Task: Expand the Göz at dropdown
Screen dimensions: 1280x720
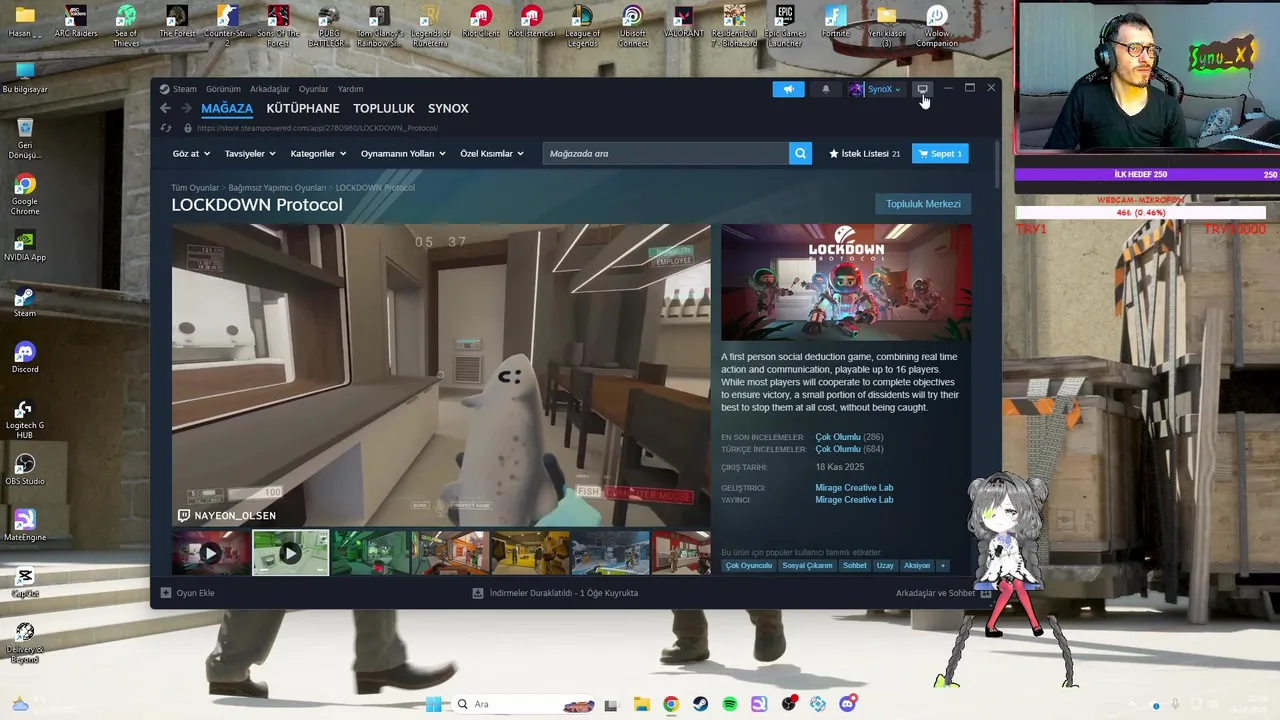Action: pos(191,153)
